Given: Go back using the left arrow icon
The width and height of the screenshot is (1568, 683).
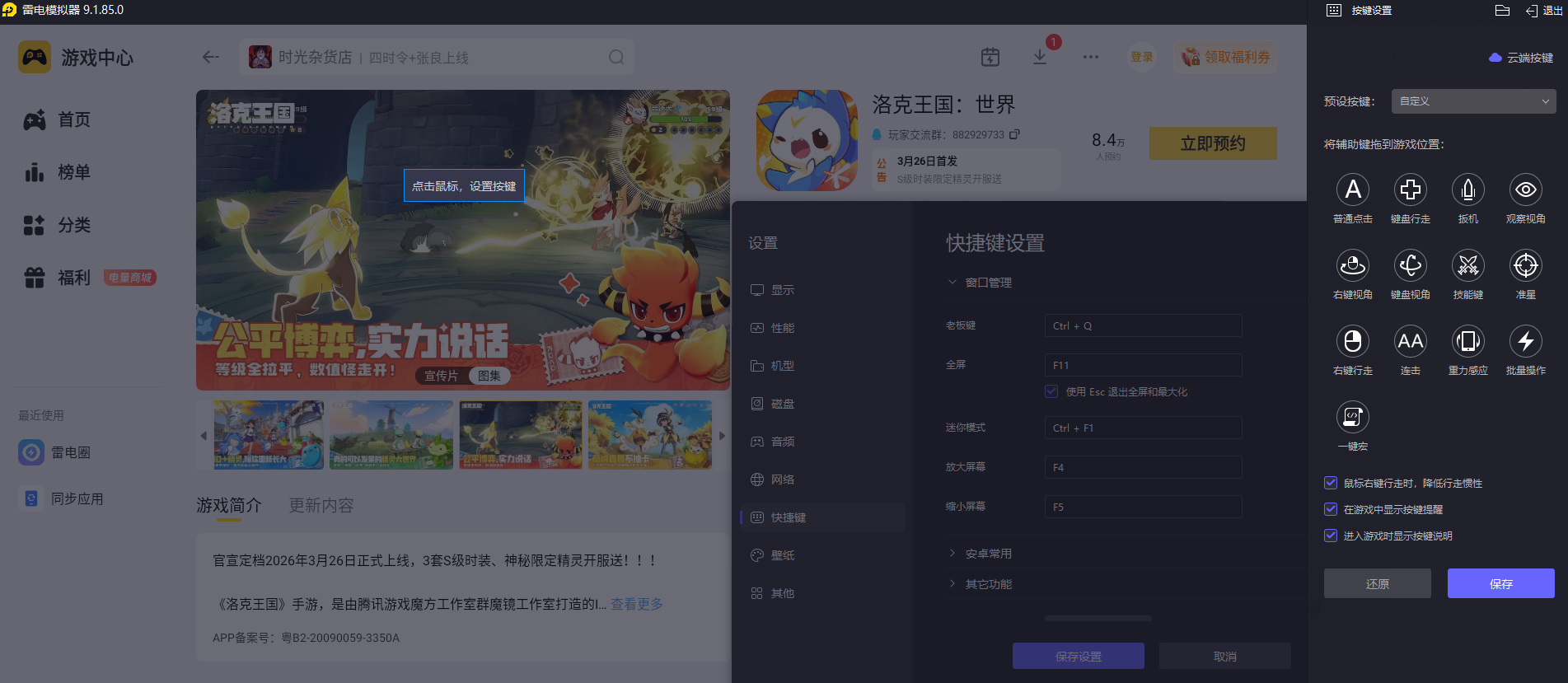Looking at the screenshot, I should (x=210, y=57).
